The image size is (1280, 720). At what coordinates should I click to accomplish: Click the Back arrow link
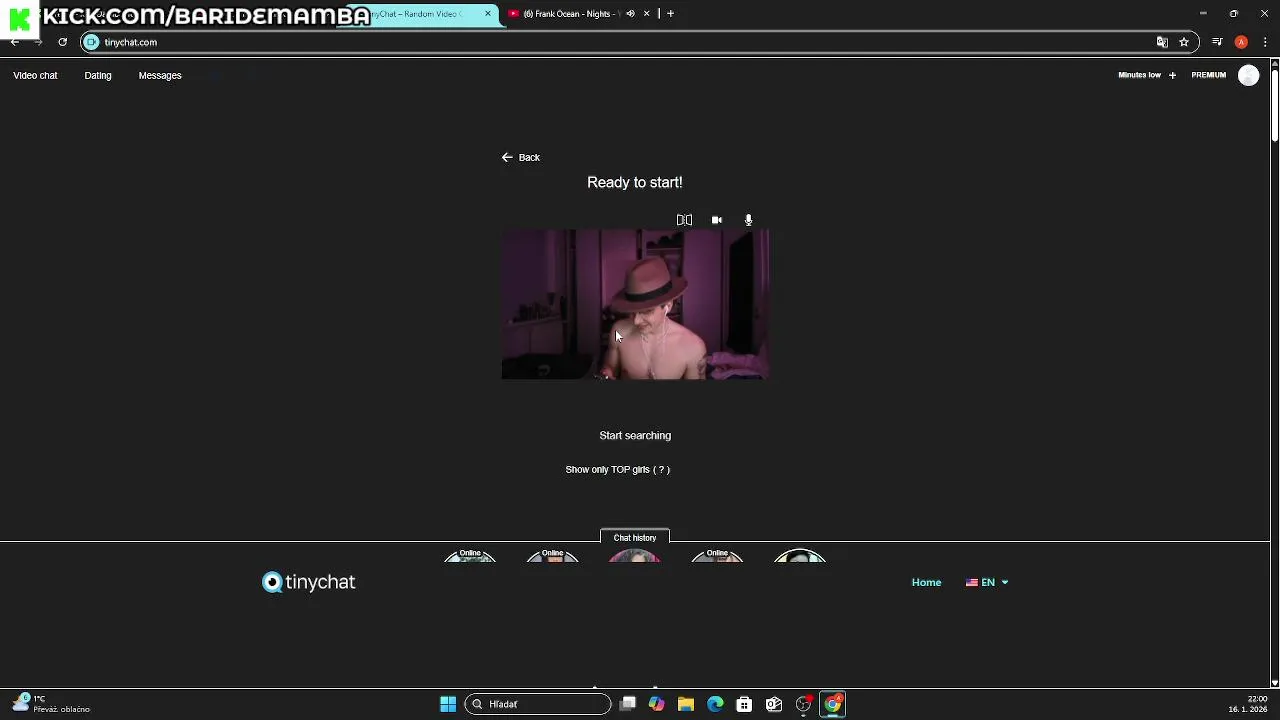(520, 157)
